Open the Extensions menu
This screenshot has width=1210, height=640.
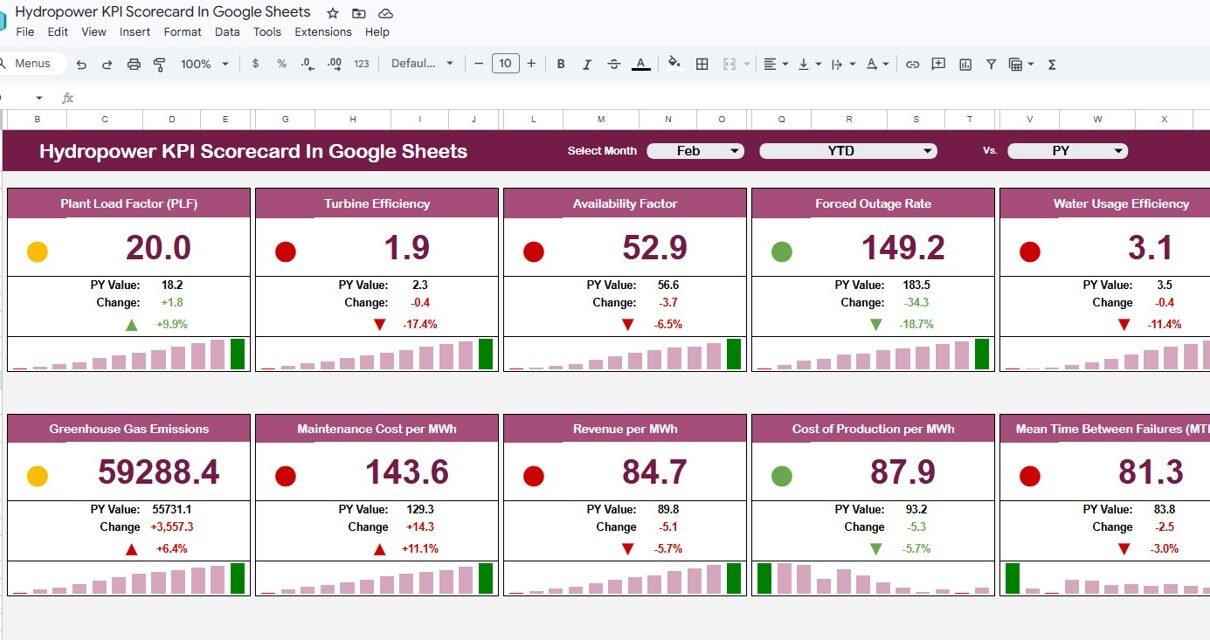click(x=323, y=32)
